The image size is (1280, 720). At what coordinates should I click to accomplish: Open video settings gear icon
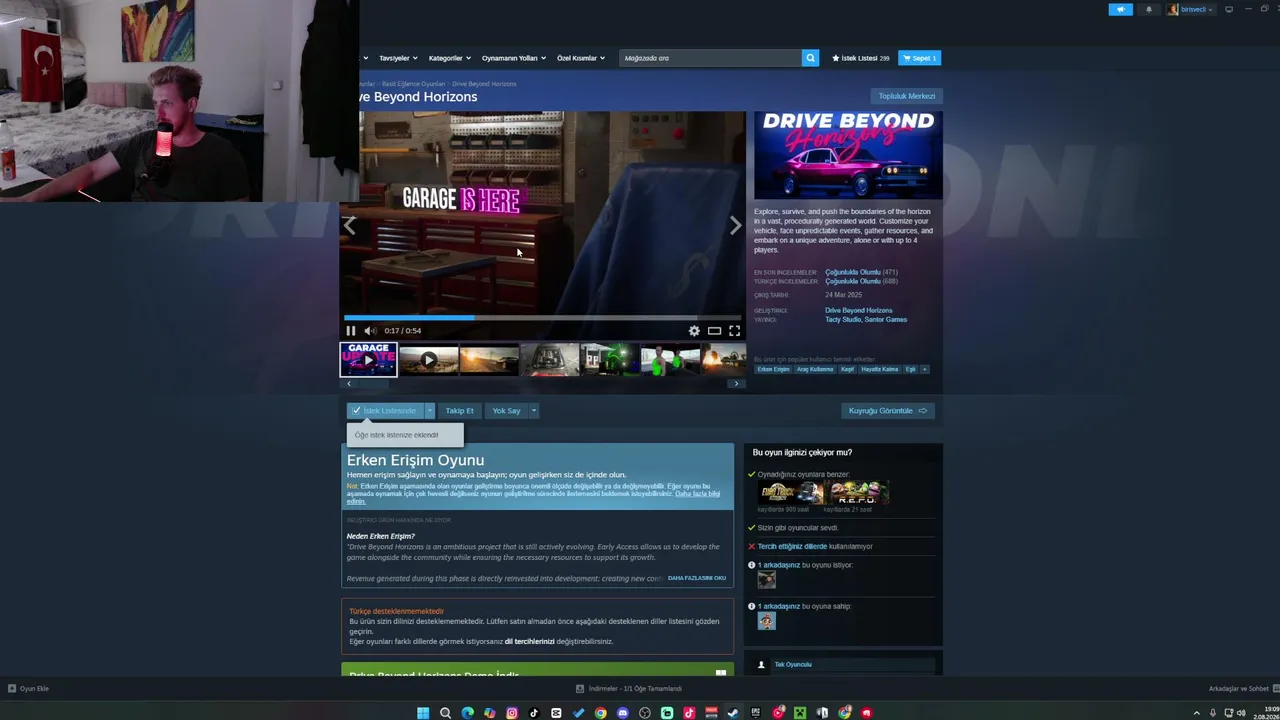pyautogui.click(x=694, y=331)
